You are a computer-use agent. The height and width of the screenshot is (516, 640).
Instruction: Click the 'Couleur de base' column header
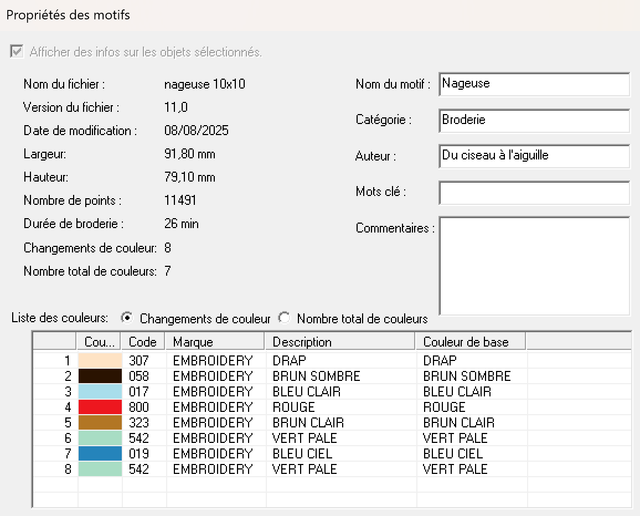pyautogui.click(x=470, y=342)
